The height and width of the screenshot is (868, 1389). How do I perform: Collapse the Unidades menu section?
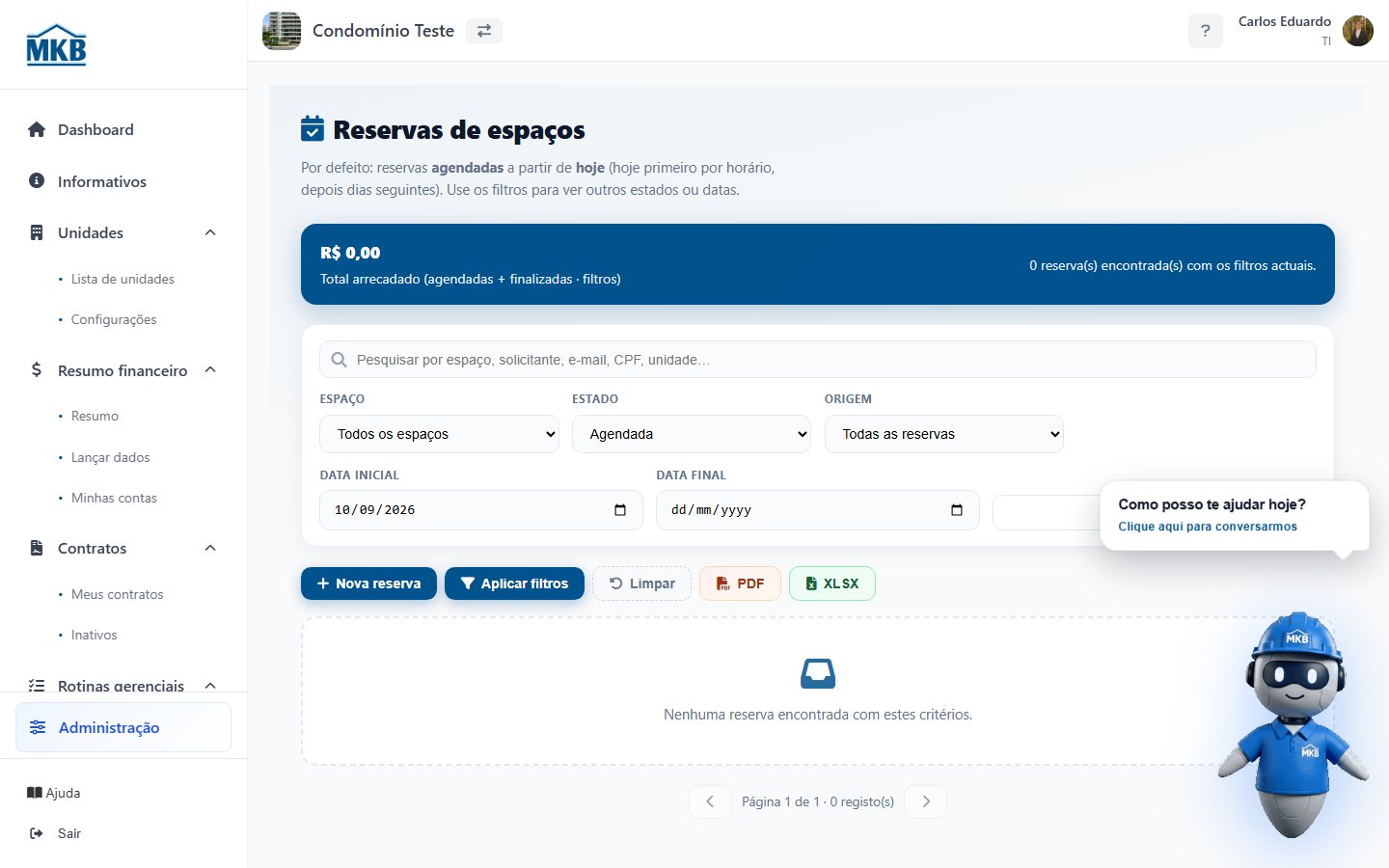click(210, 232)
